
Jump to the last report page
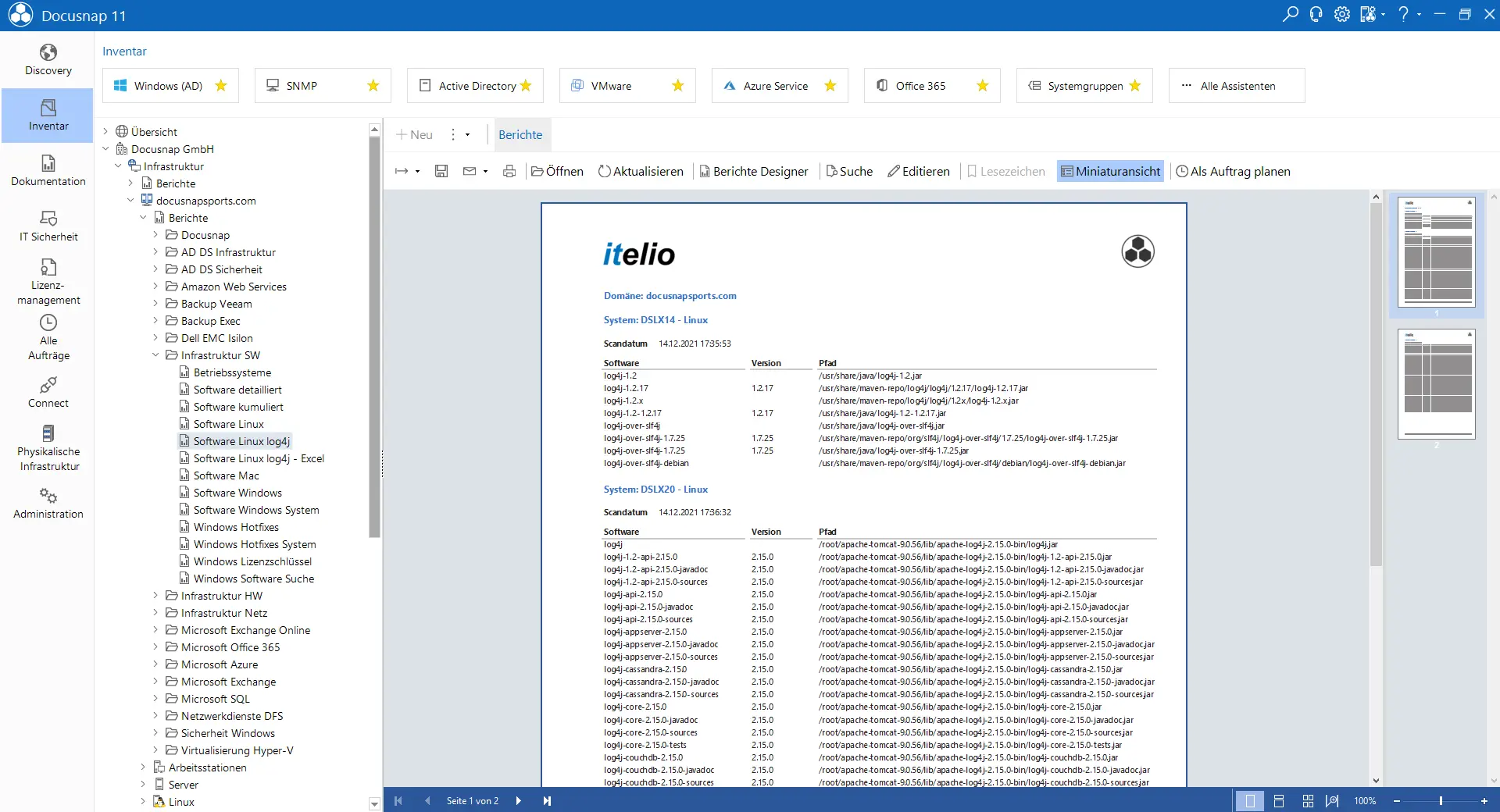point(547,800)
